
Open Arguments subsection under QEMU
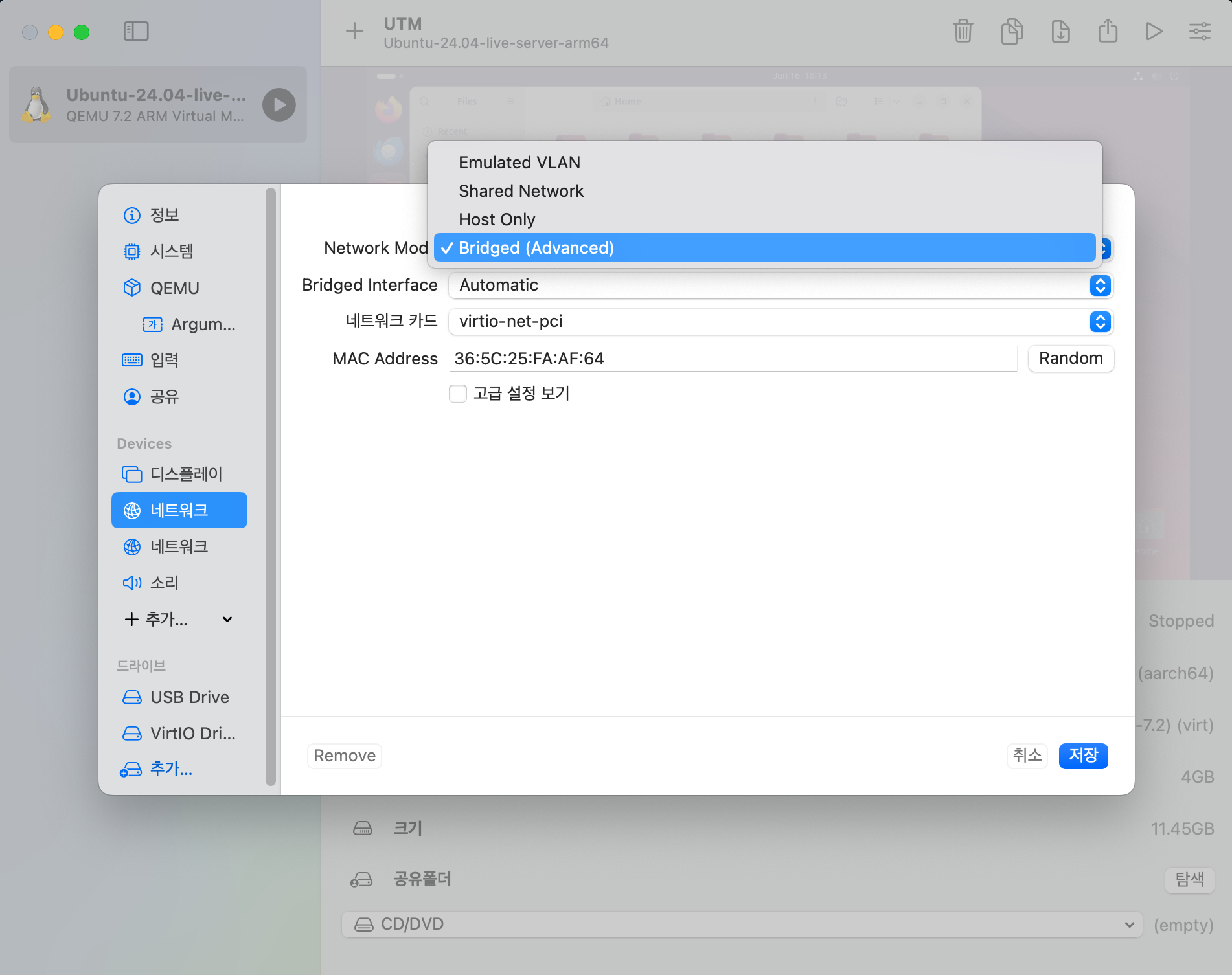[x=188, y=324]
